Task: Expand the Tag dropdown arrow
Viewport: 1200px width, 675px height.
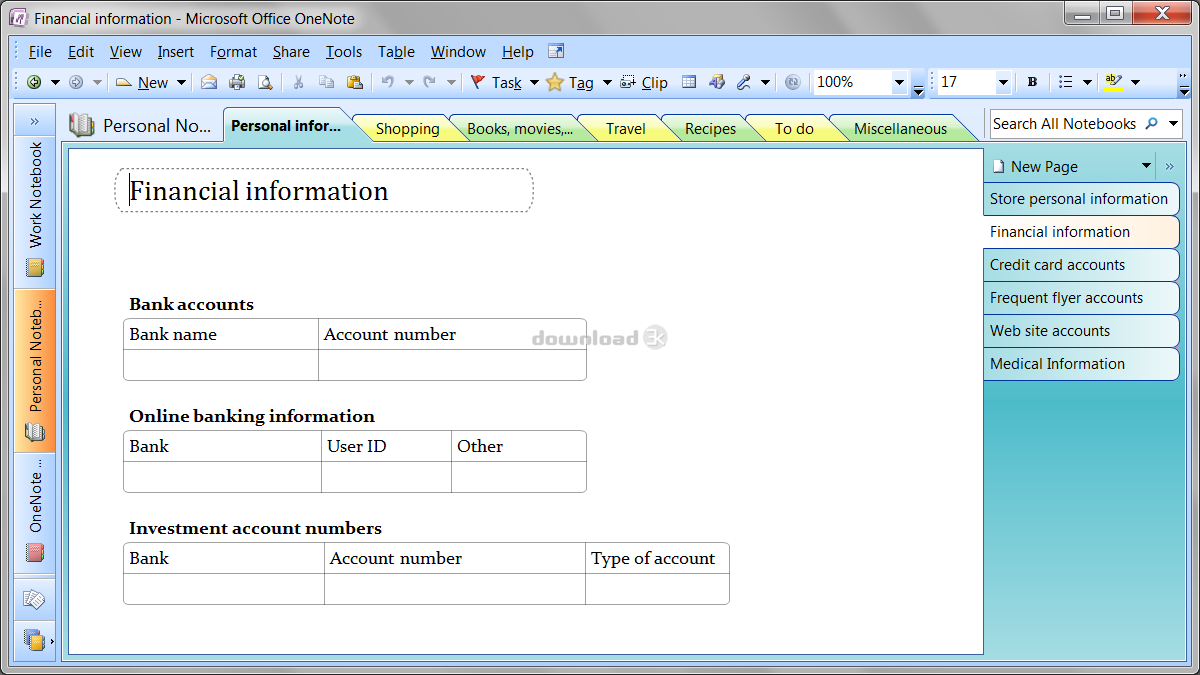Action: tap(607, 83)
